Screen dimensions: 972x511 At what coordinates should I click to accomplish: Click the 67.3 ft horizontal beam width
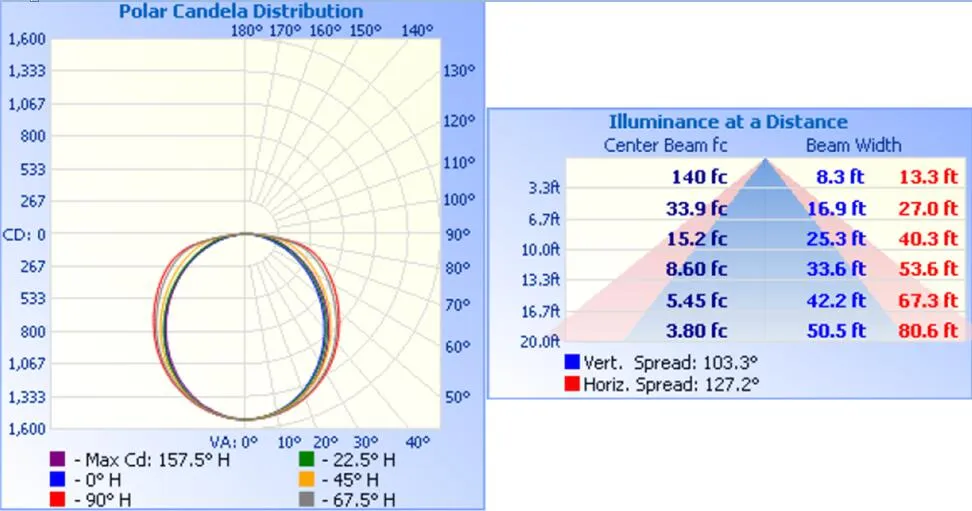[929, 300]
